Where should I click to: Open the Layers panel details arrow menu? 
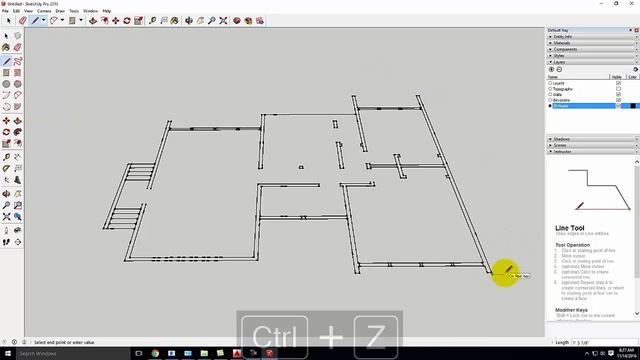coord(636,69)
